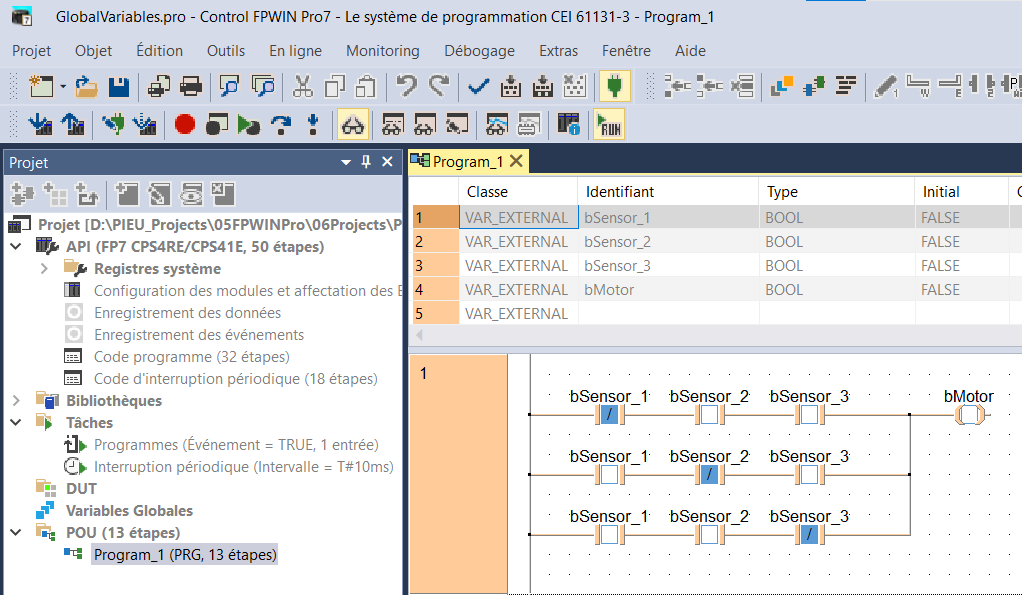Viewport: 1022px width, 595px height.
Task: Click the PLC information icon
Action: click(x=568, y=124)
